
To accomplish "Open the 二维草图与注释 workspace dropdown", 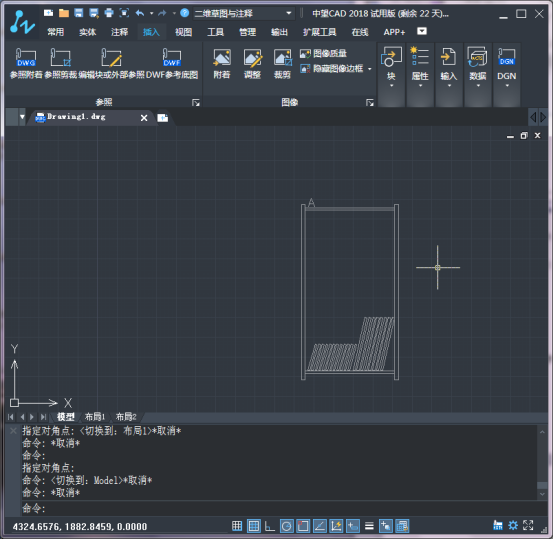I will [243, 14].
